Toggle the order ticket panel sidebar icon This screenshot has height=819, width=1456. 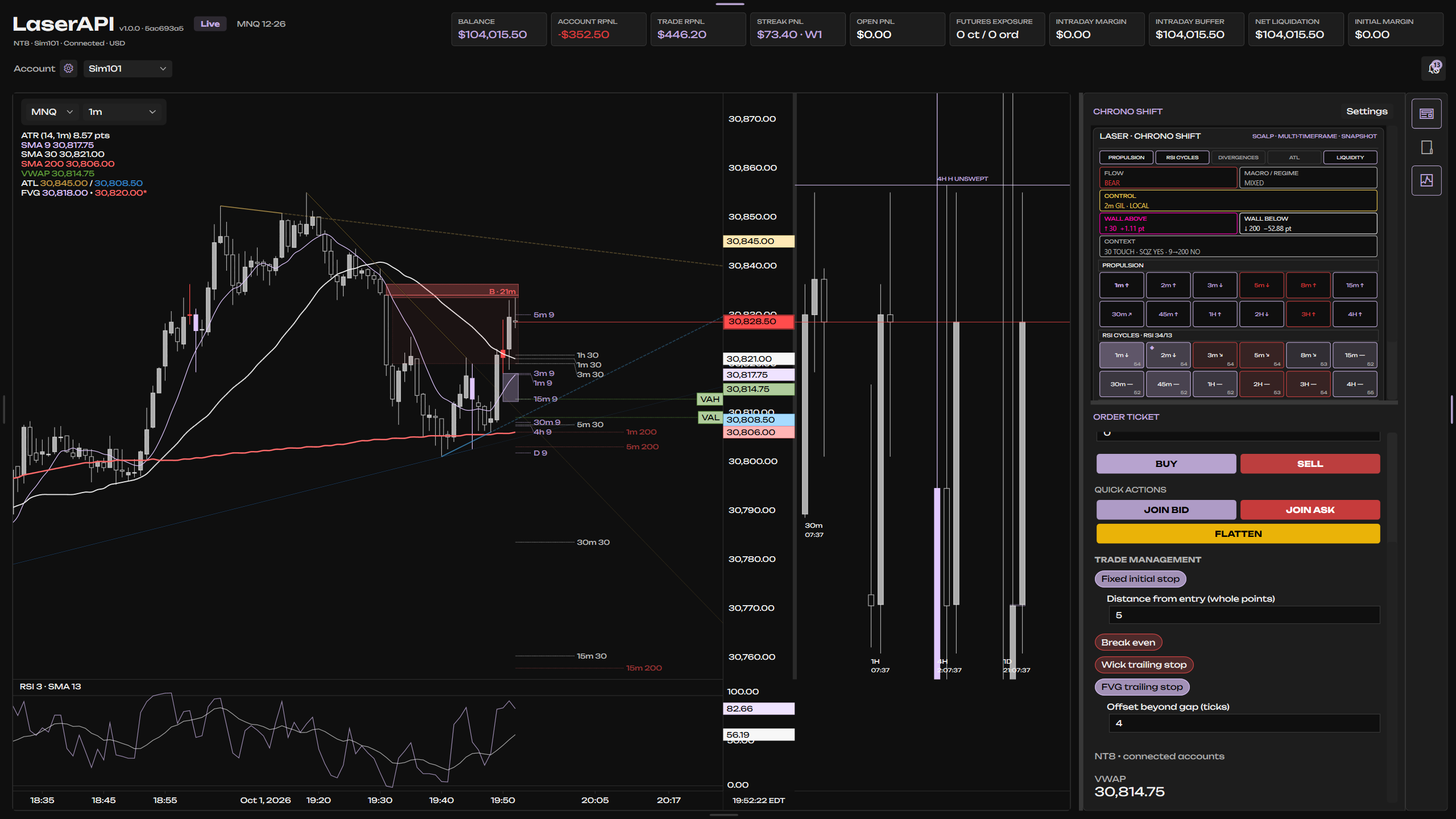(1426, 114)
